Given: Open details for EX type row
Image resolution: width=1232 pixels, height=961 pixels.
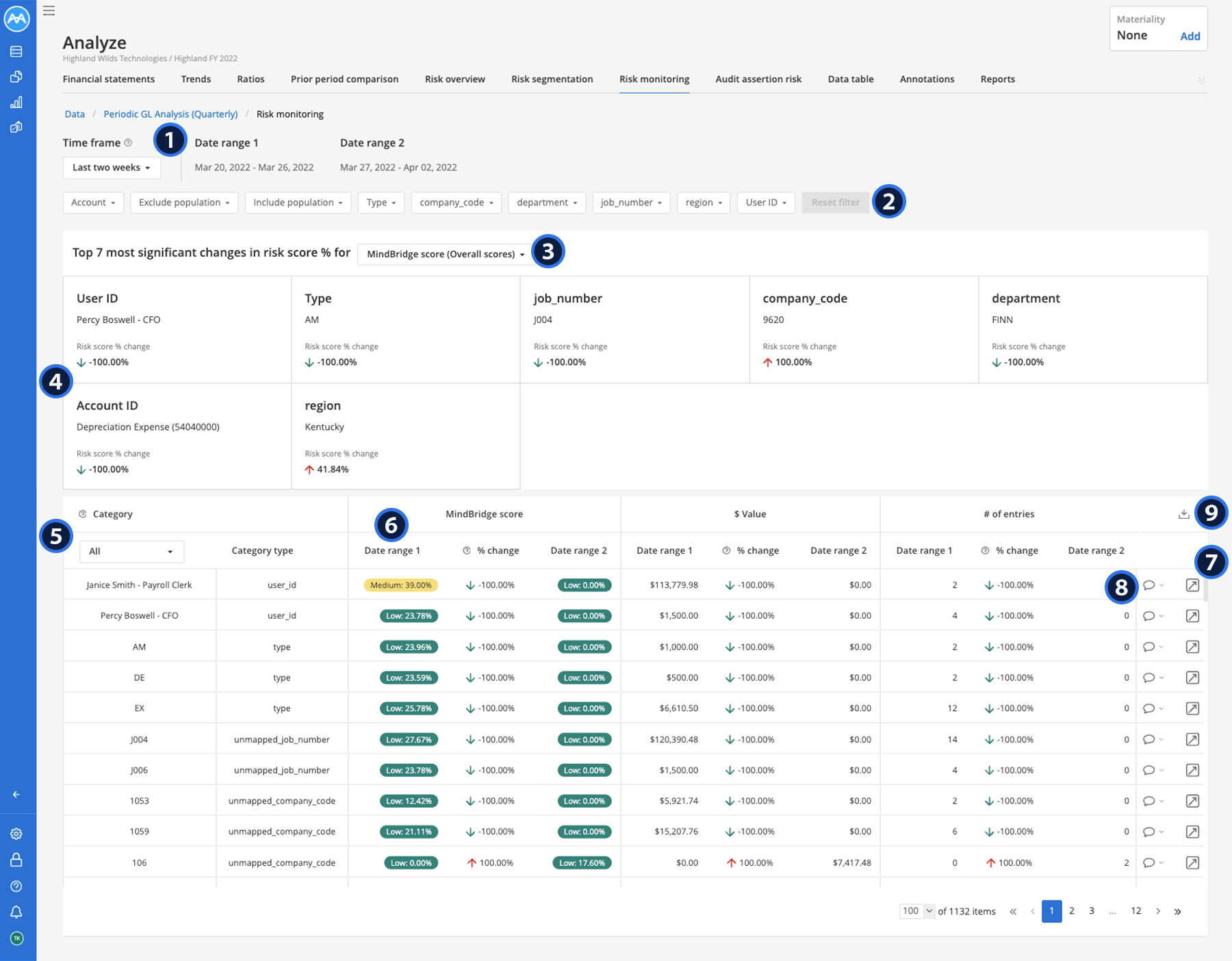Looking at the screenshot, I should [x=1192, y=708].
